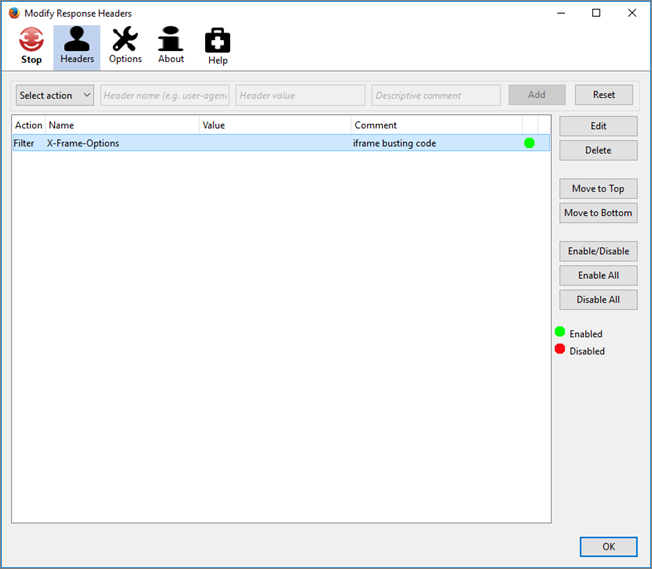Image resolution: width=652 pixels, height=569 pixels.
Task: Sort by the Name column header
Action: [122, 125]
